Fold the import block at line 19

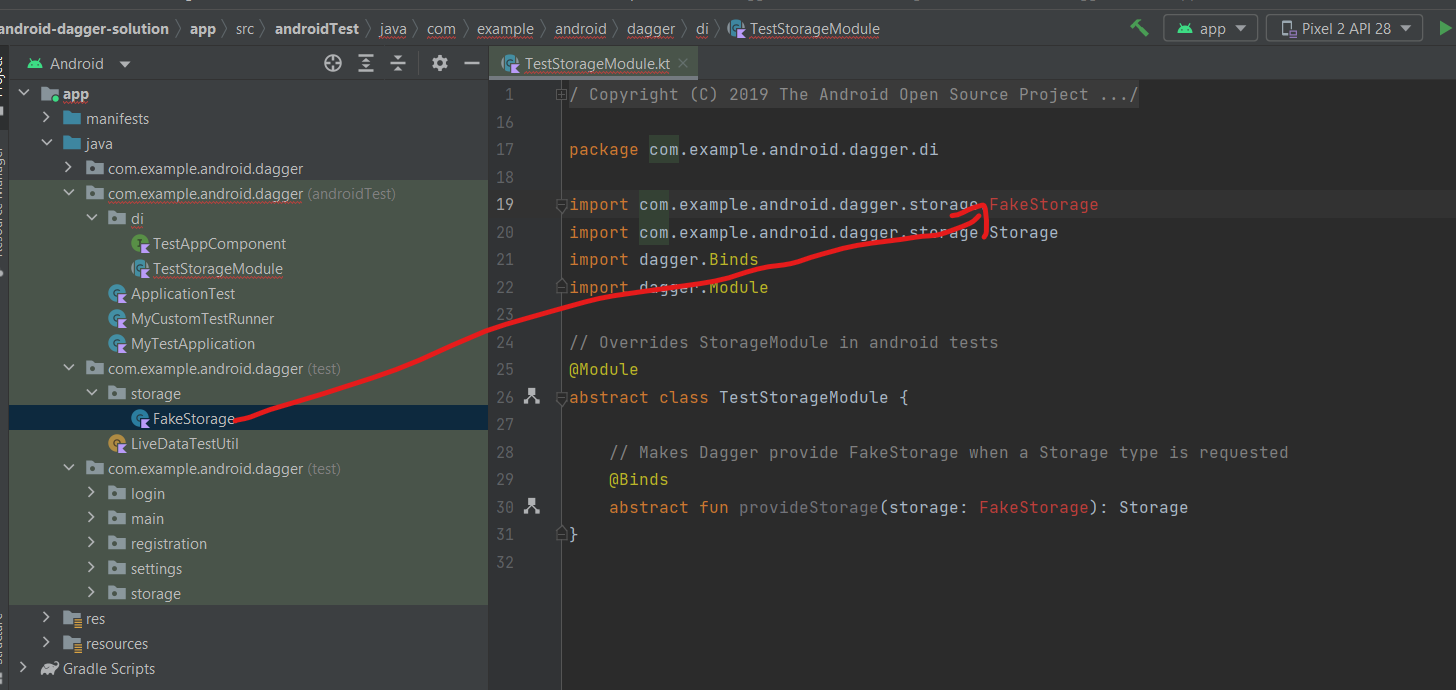coord(561,205)
